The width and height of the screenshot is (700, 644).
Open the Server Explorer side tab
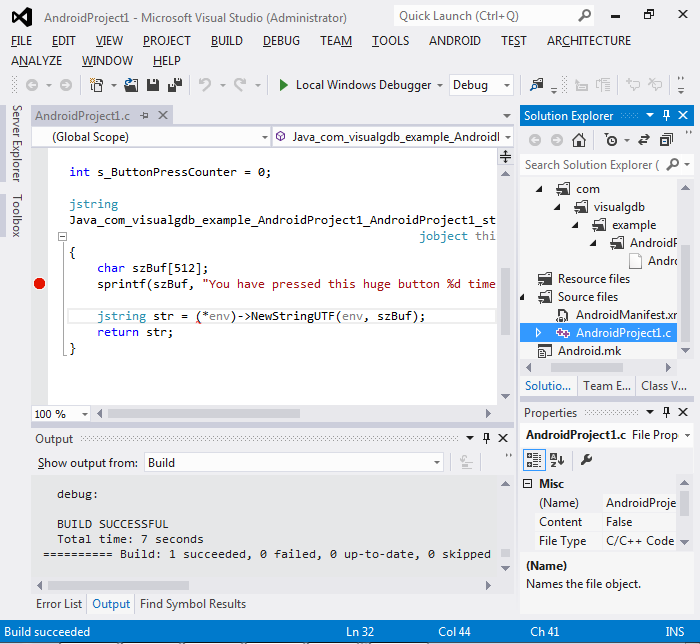(17, 143)
